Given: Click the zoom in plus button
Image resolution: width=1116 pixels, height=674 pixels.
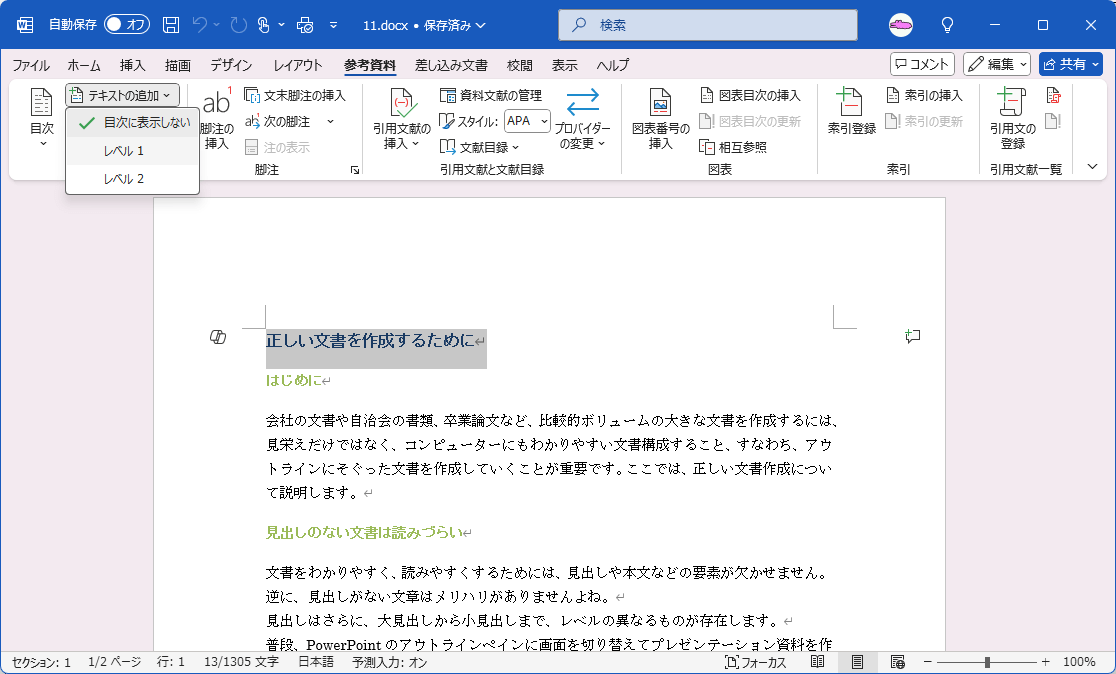Looking at the screenshot, I should point(1045,662).
